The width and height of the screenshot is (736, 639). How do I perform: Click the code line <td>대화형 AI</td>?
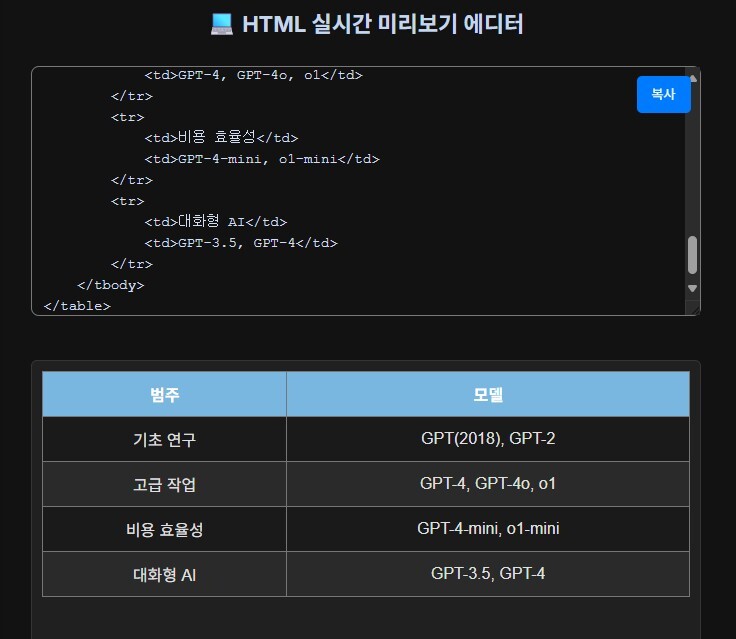coord(215,222)
